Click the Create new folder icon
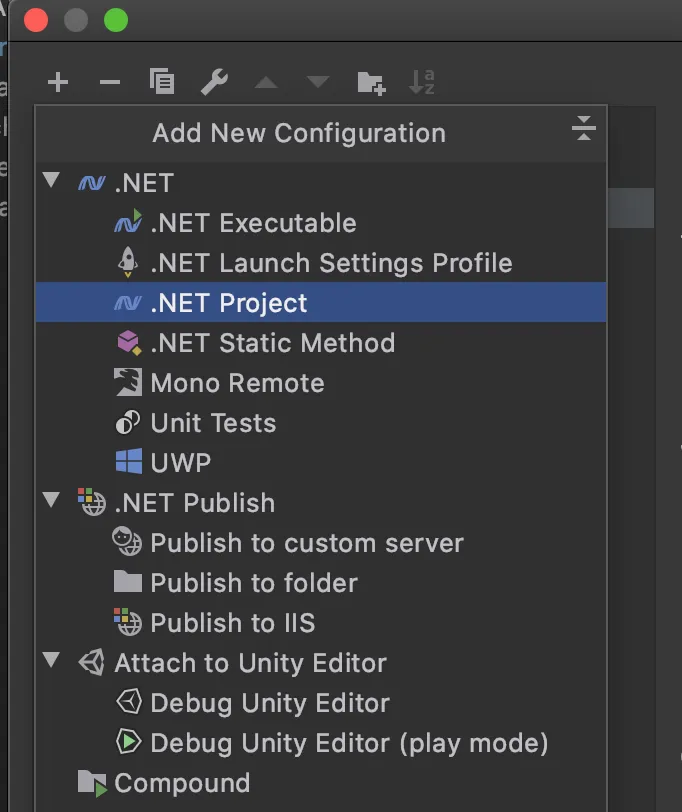This screenshot has height=812, width=682. pos(371,82)
